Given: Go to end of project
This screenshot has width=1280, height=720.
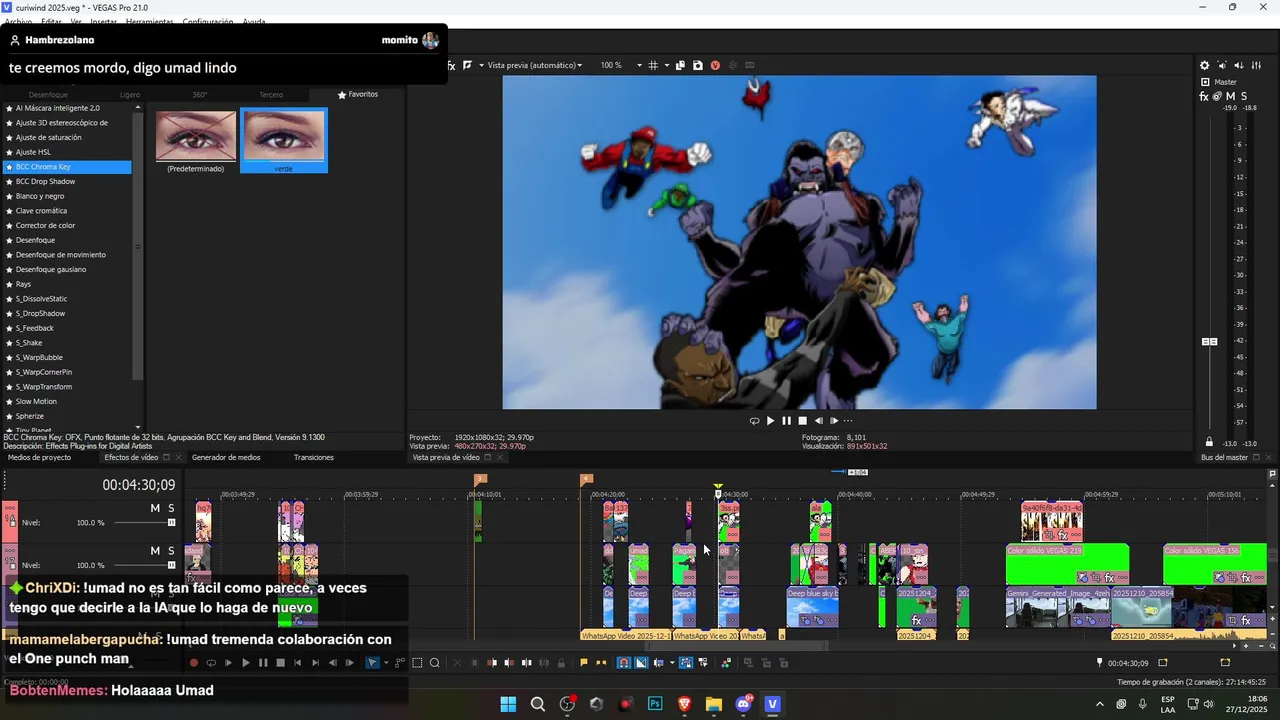Looking at the screenshot, I should pyautogui.click(x=315, y=662).
